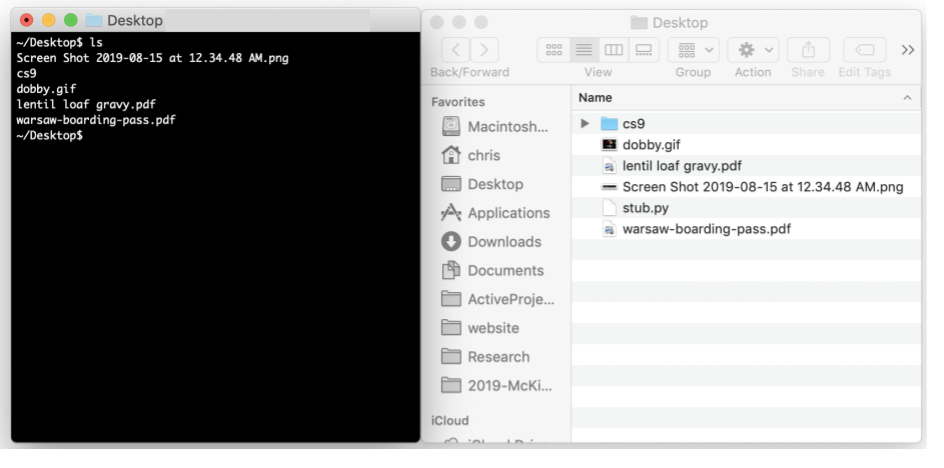The image size is (944, 468).
Task: Open Research folder in sidebar
Action: tap(485, 357)
